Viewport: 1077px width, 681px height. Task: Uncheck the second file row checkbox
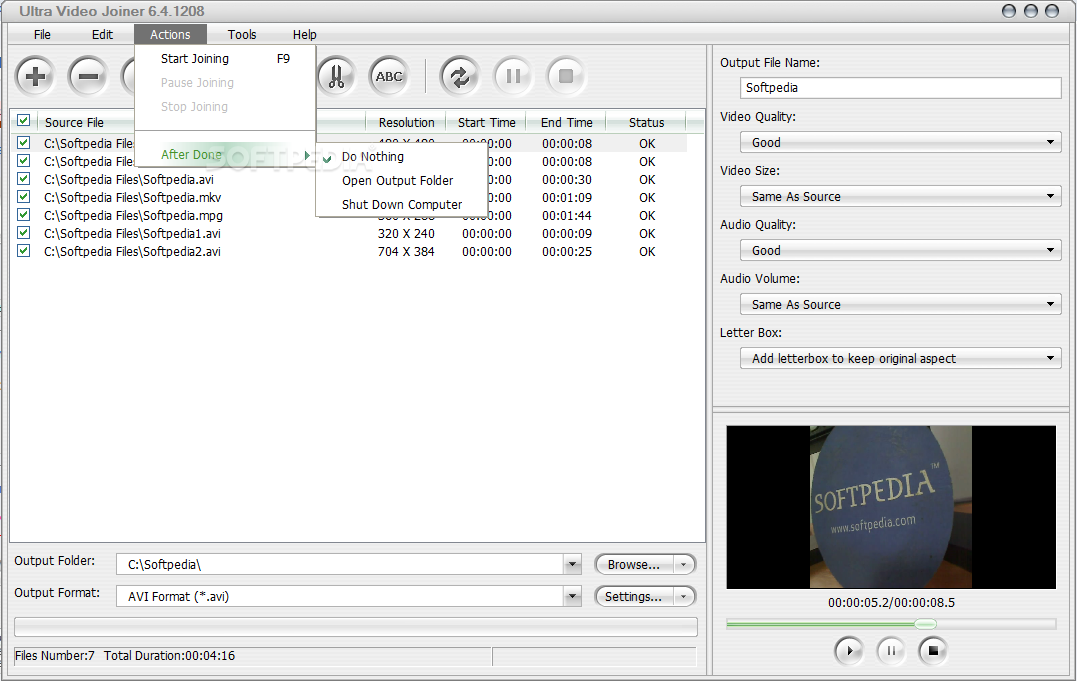23,161
